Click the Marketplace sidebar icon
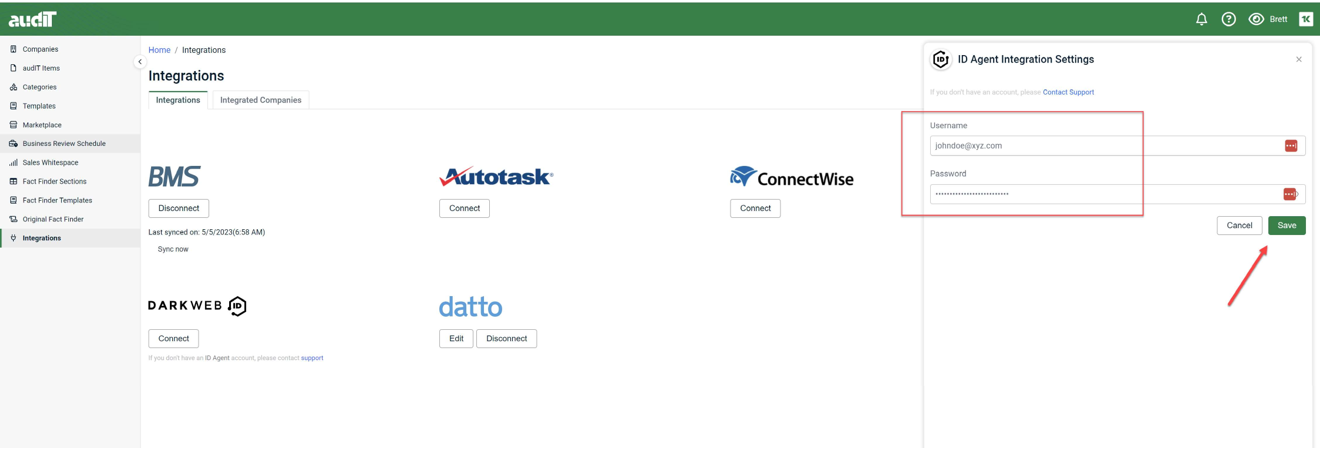 (x=13, y=125)
